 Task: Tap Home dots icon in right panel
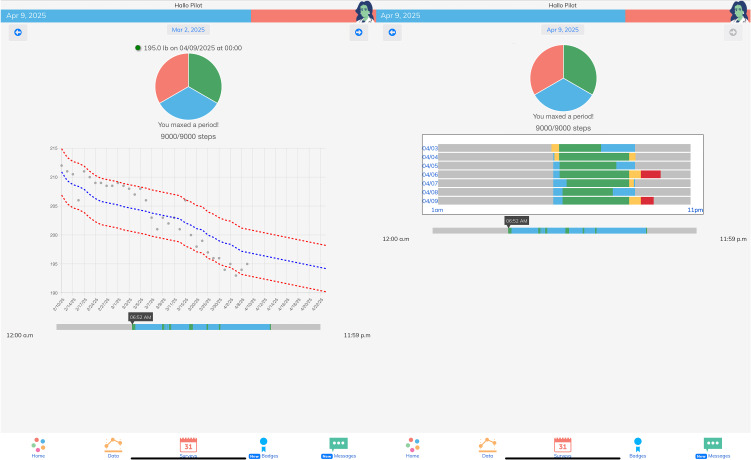(413, 445)
